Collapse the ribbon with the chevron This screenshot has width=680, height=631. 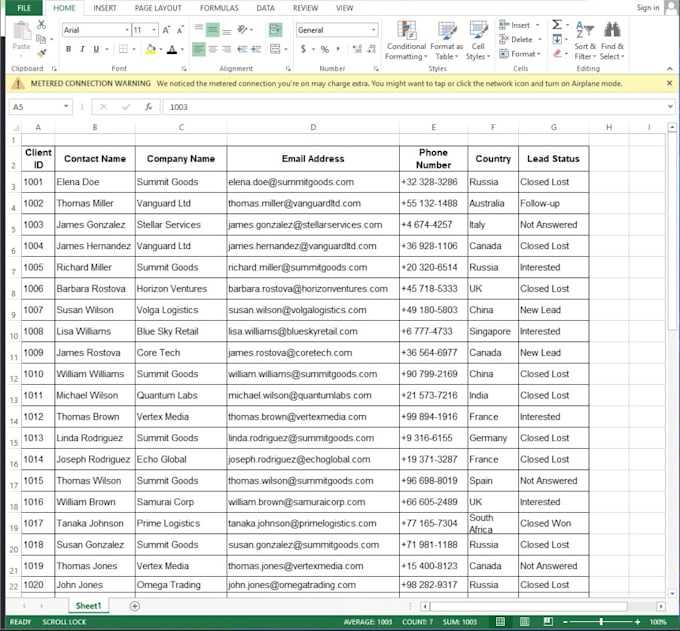point(670,69)
